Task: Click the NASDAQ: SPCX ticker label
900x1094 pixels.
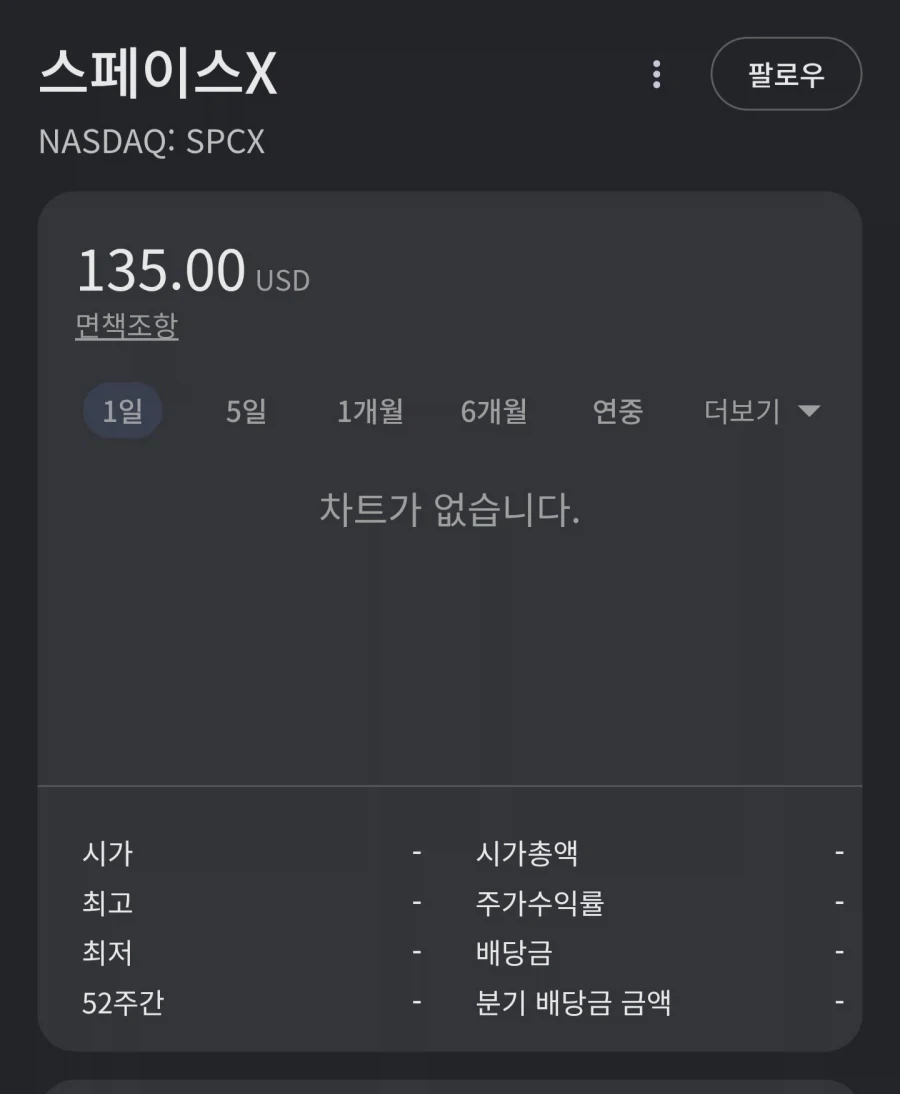Action: [152, 142]
